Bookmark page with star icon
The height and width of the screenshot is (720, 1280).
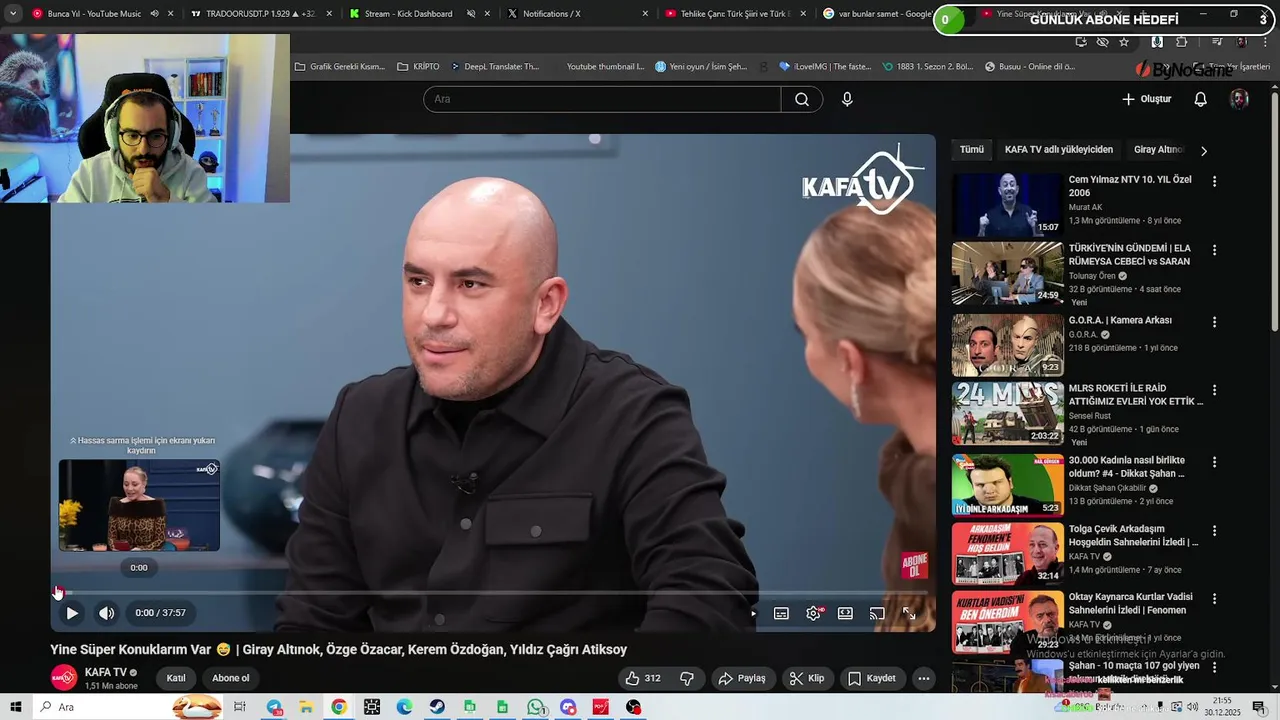(1124, 42)
